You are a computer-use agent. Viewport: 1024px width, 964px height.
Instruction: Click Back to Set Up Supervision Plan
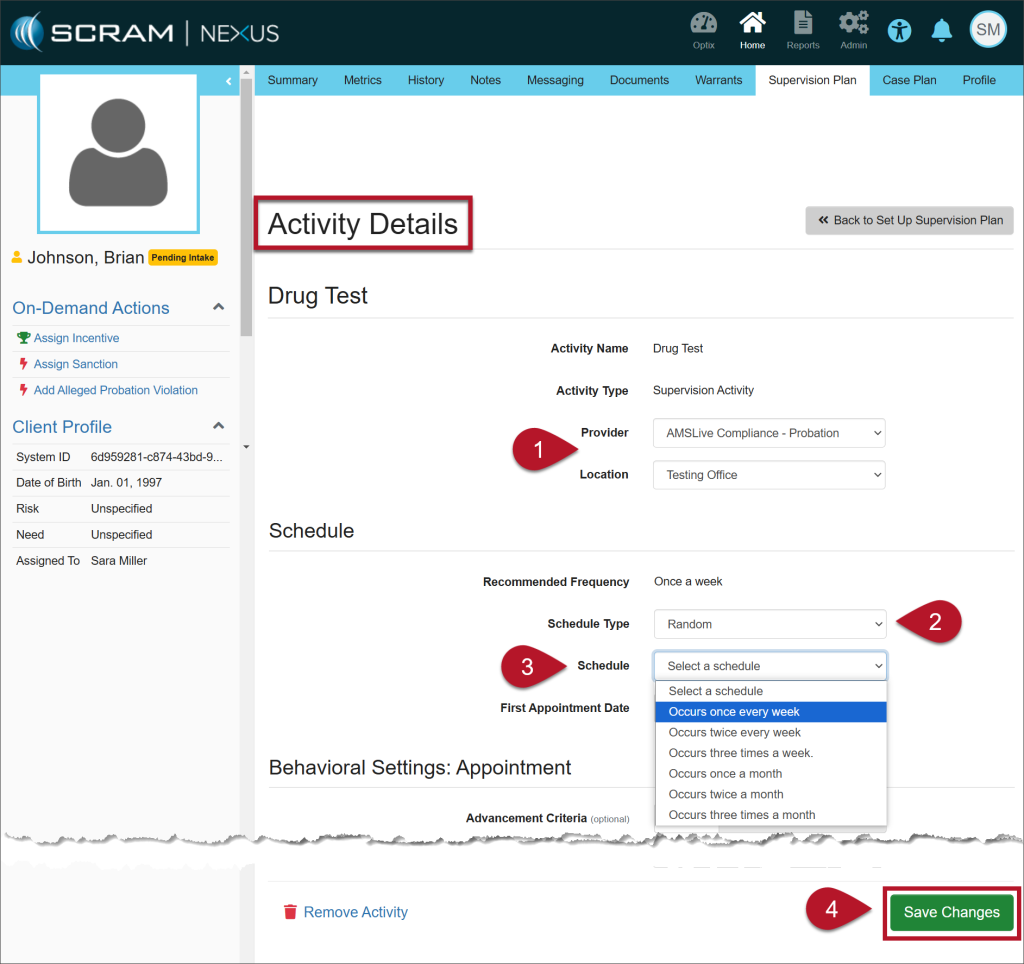click(909, 220)
